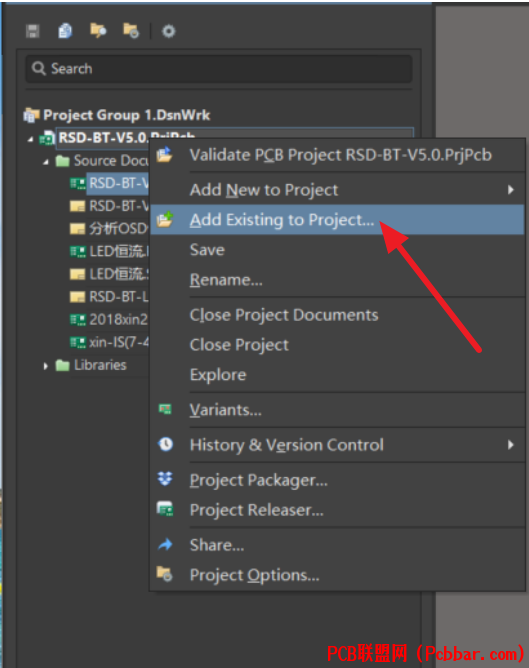Open the gear settings icon

[169, 31]
